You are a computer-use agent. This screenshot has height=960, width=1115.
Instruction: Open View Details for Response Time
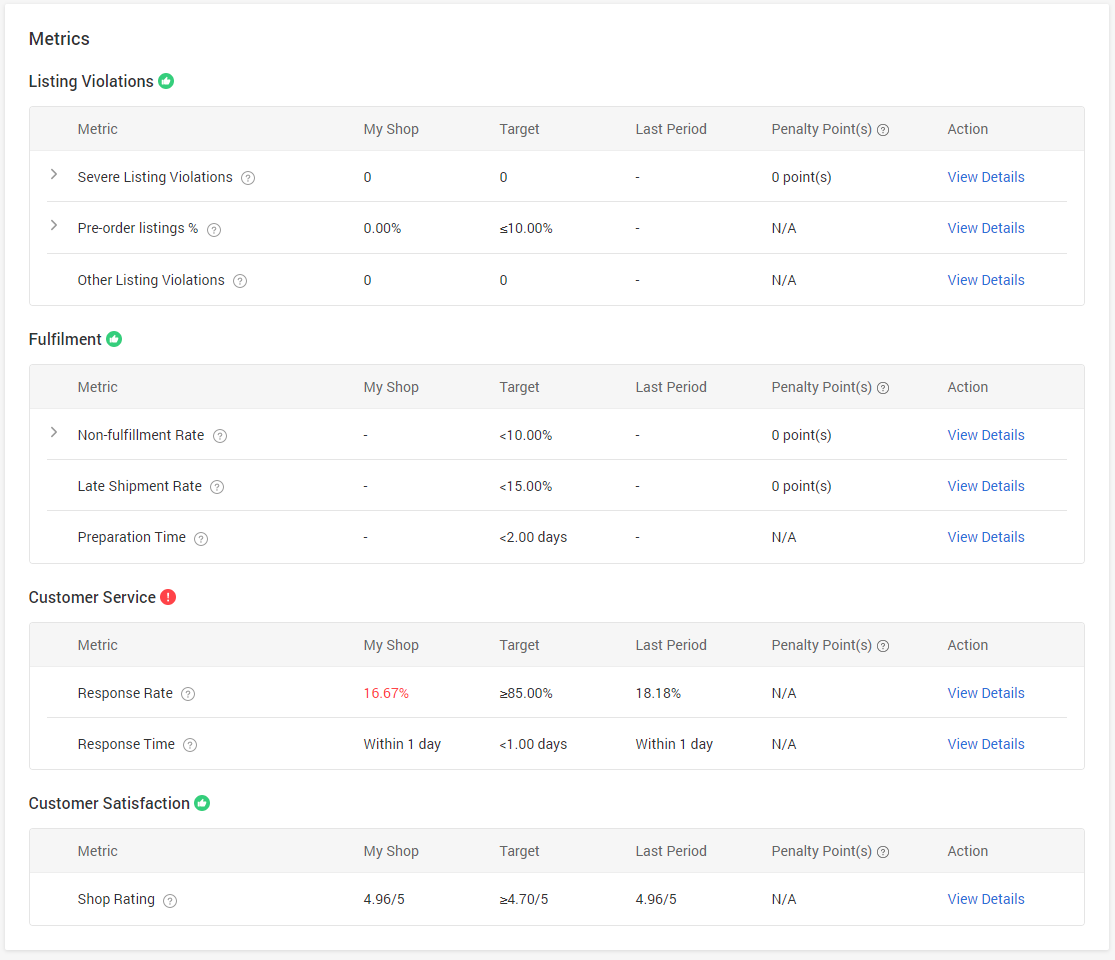[986, 745]
